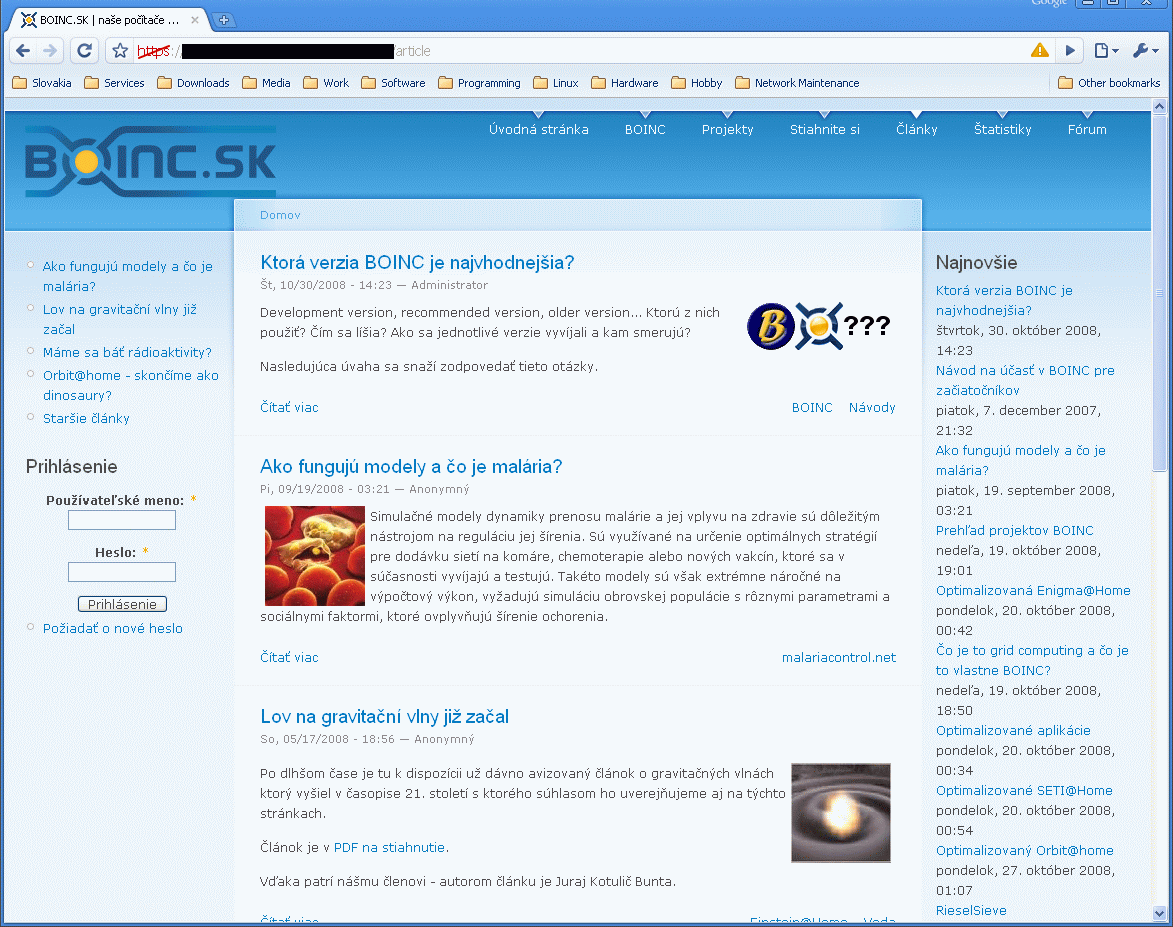Open the PDF na stiahnutie link

pos(389,848)
